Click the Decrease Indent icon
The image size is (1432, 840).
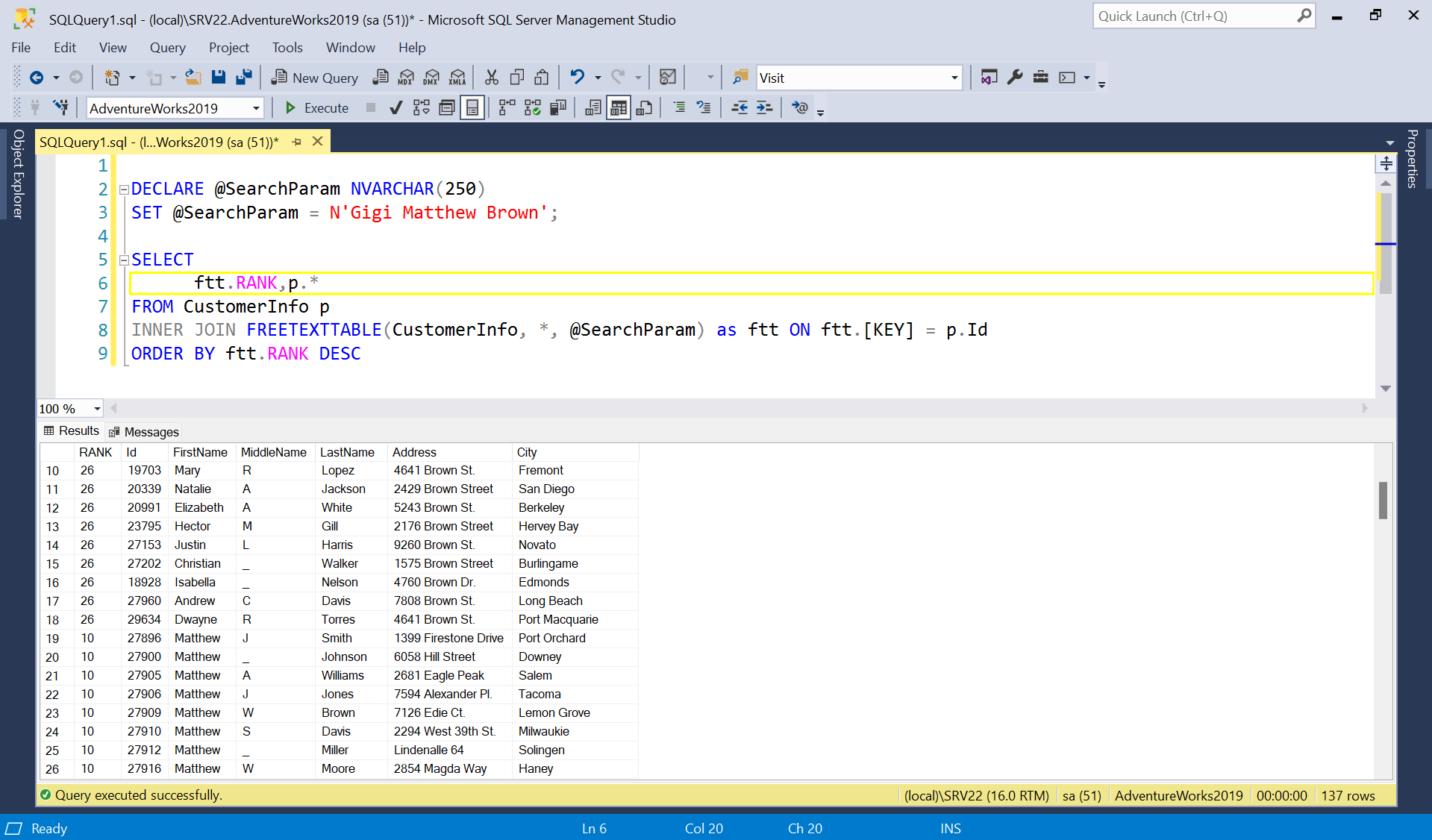[x=739, y=108]
